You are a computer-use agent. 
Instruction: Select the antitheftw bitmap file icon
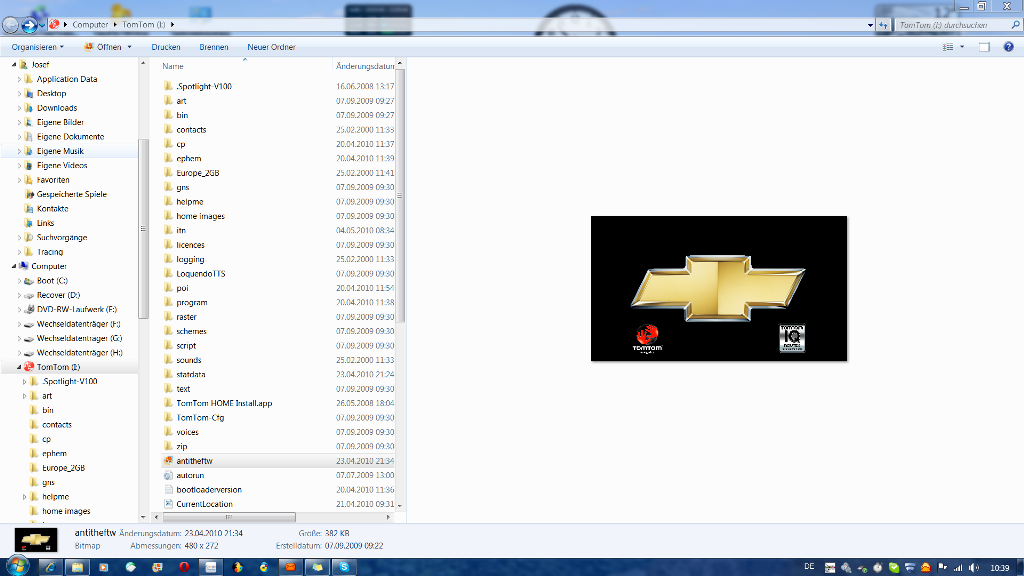click(168, 460)
